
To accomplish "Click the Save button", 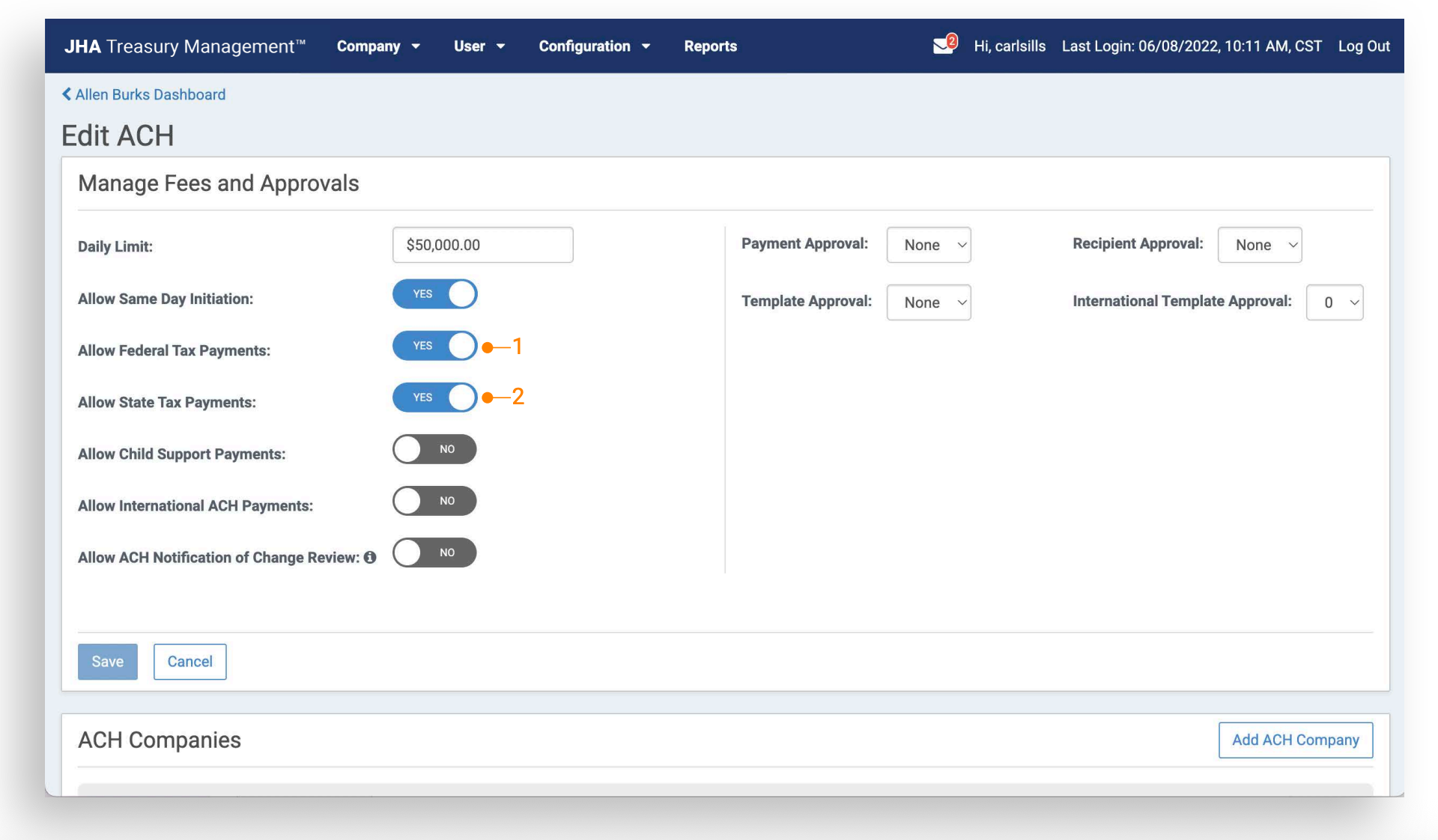I will (108, 662).
